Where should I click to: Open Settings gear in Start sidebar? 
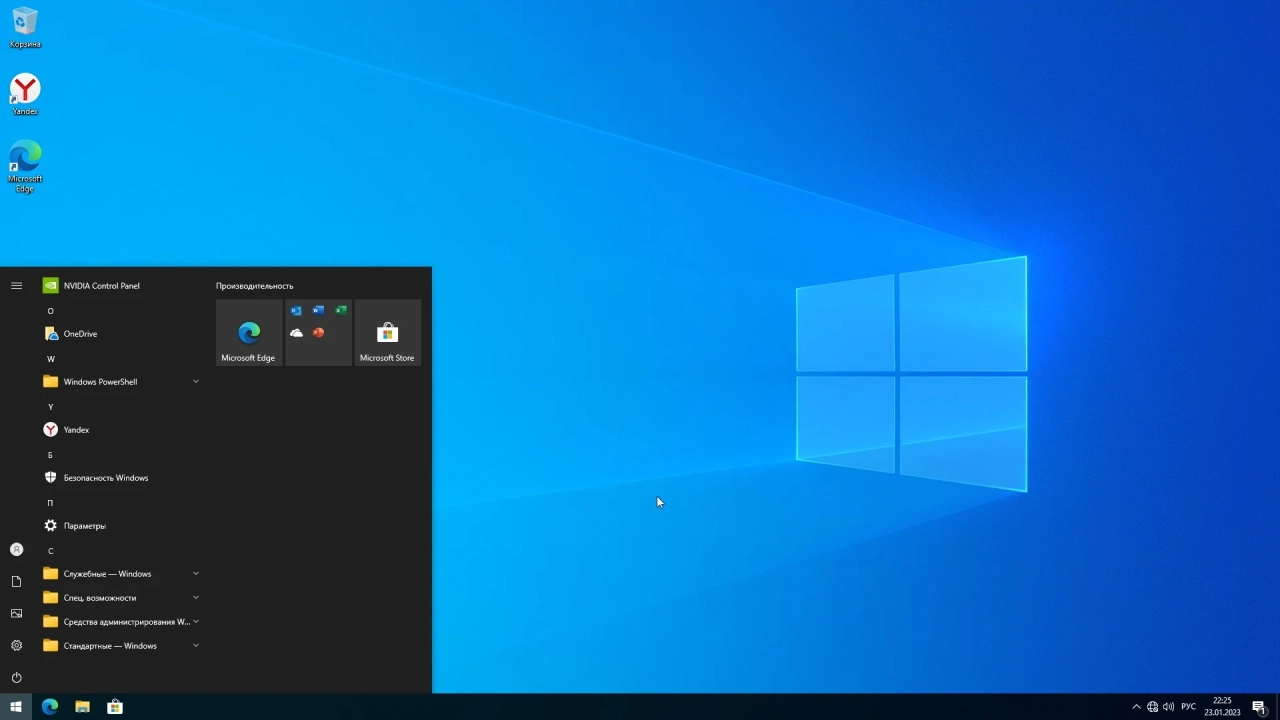tap(16, 646)
